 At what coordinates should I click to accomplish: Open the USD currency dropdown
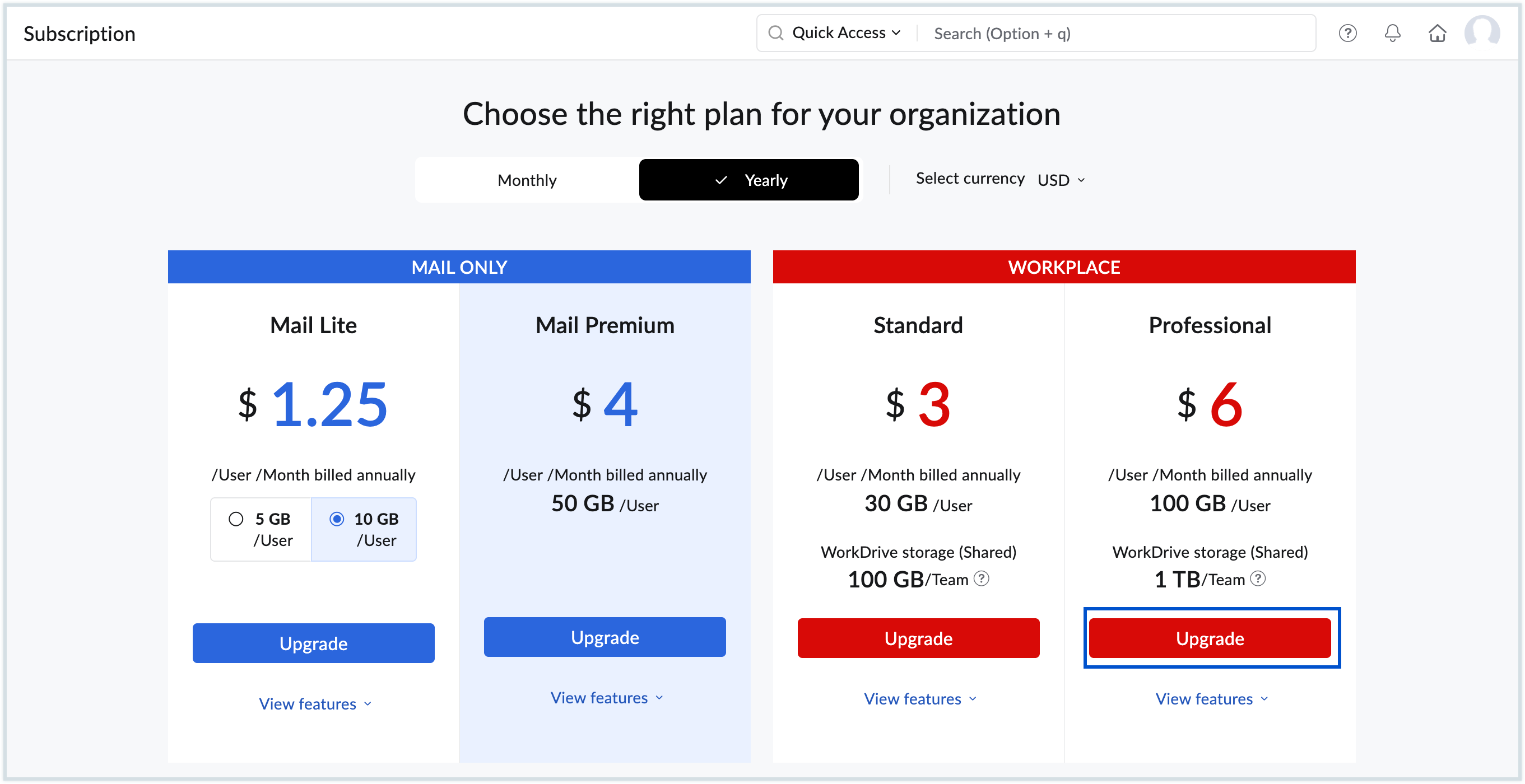pyautogui.click(x=1061, y=180)
